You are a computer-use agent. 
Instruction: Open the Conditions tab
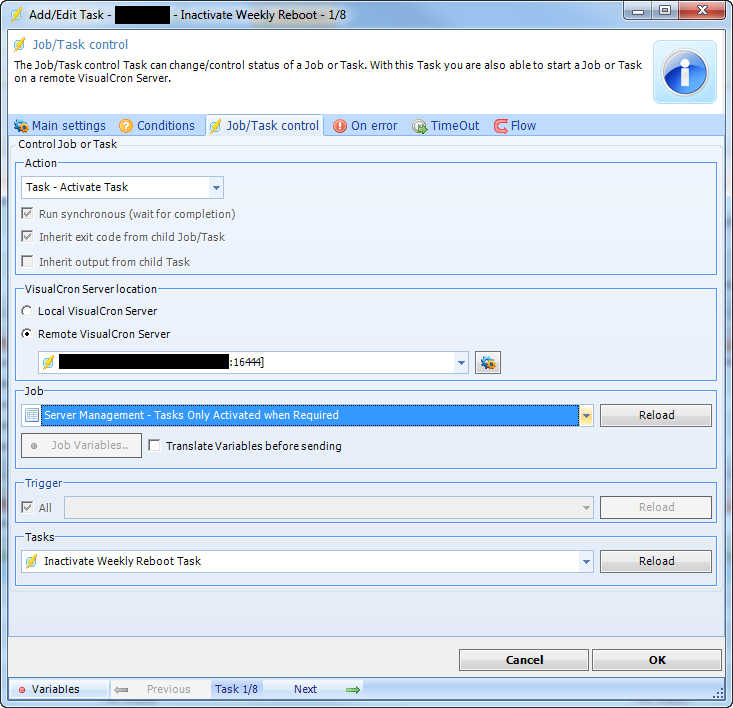point(157,126)
